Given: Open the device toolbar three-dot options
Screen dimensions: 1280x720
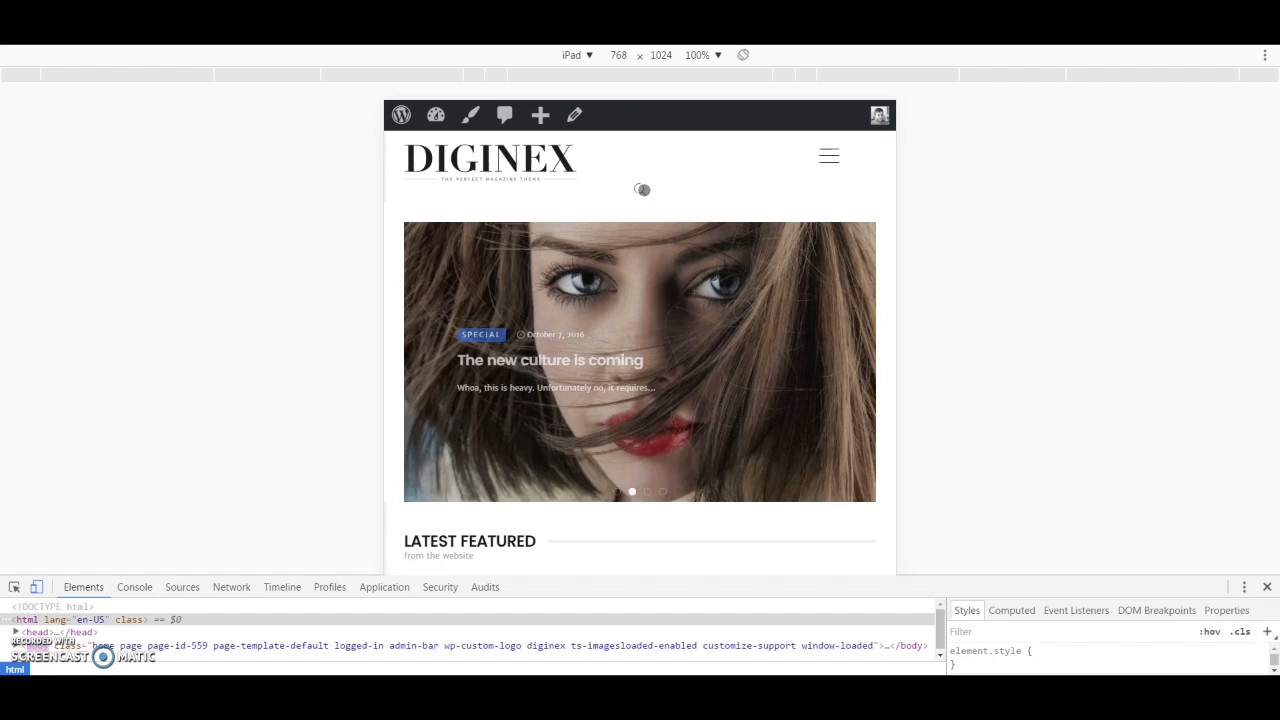Looking at the screenshot, I should point(1265,55).
